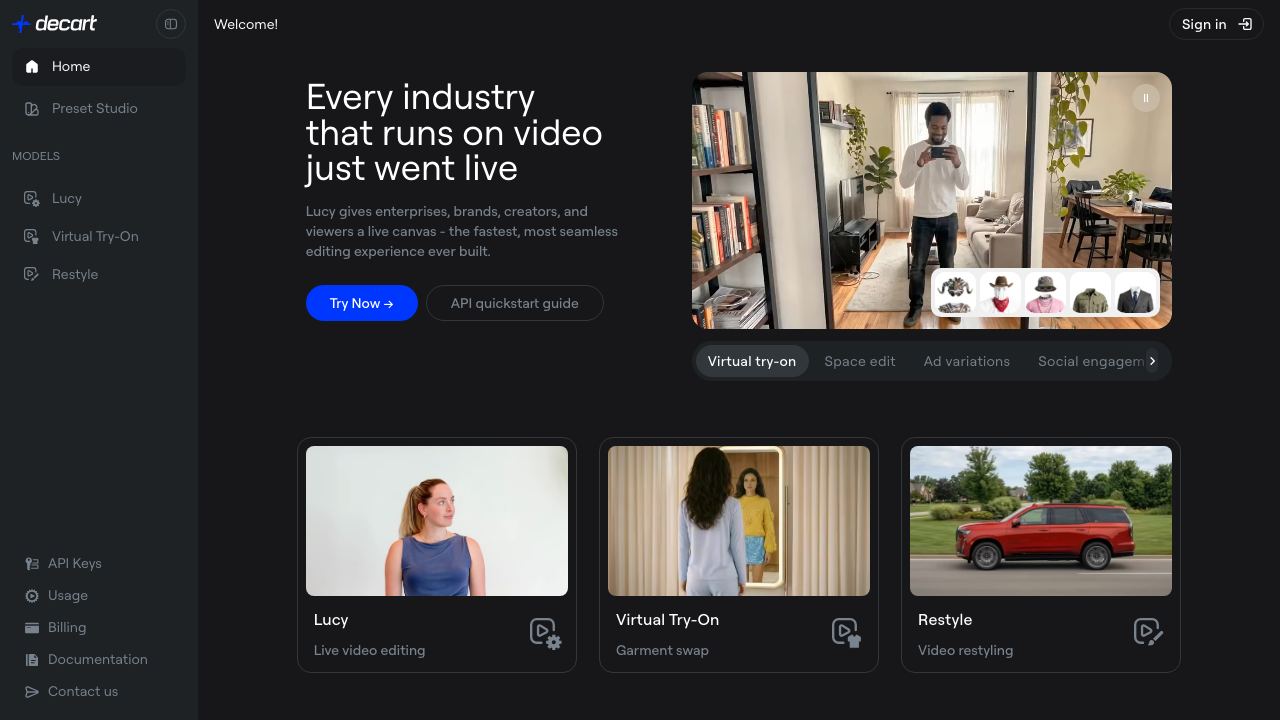Open the Lucy card image
1280x720 pixels.
[437, 521]
